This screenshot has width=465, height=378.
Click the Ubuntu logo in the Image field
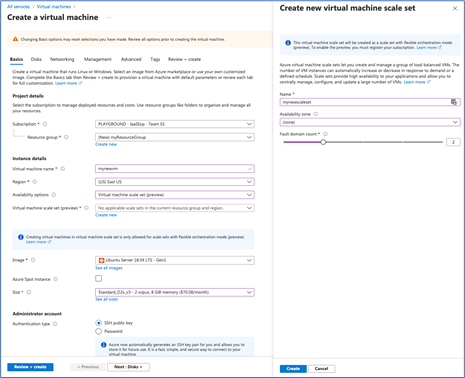pos(101,260)
